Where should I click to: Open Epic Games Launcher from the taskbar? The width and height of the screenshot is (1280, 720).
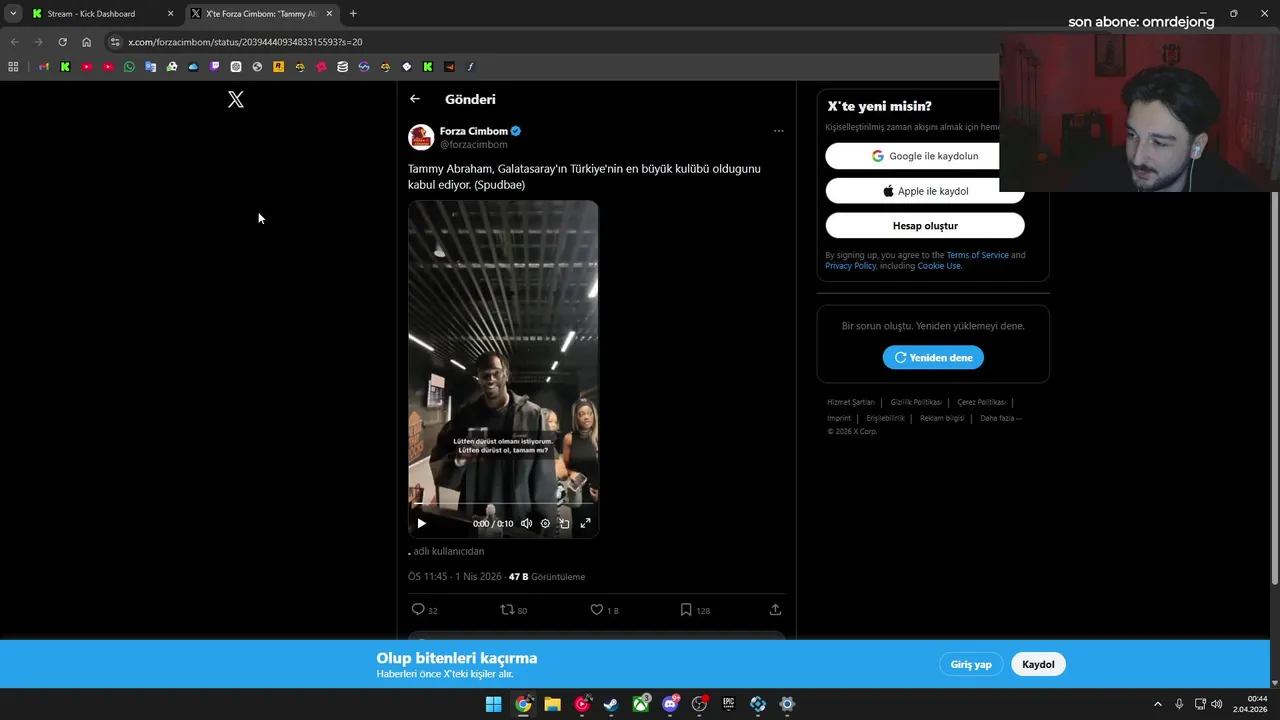coord(728,704)
